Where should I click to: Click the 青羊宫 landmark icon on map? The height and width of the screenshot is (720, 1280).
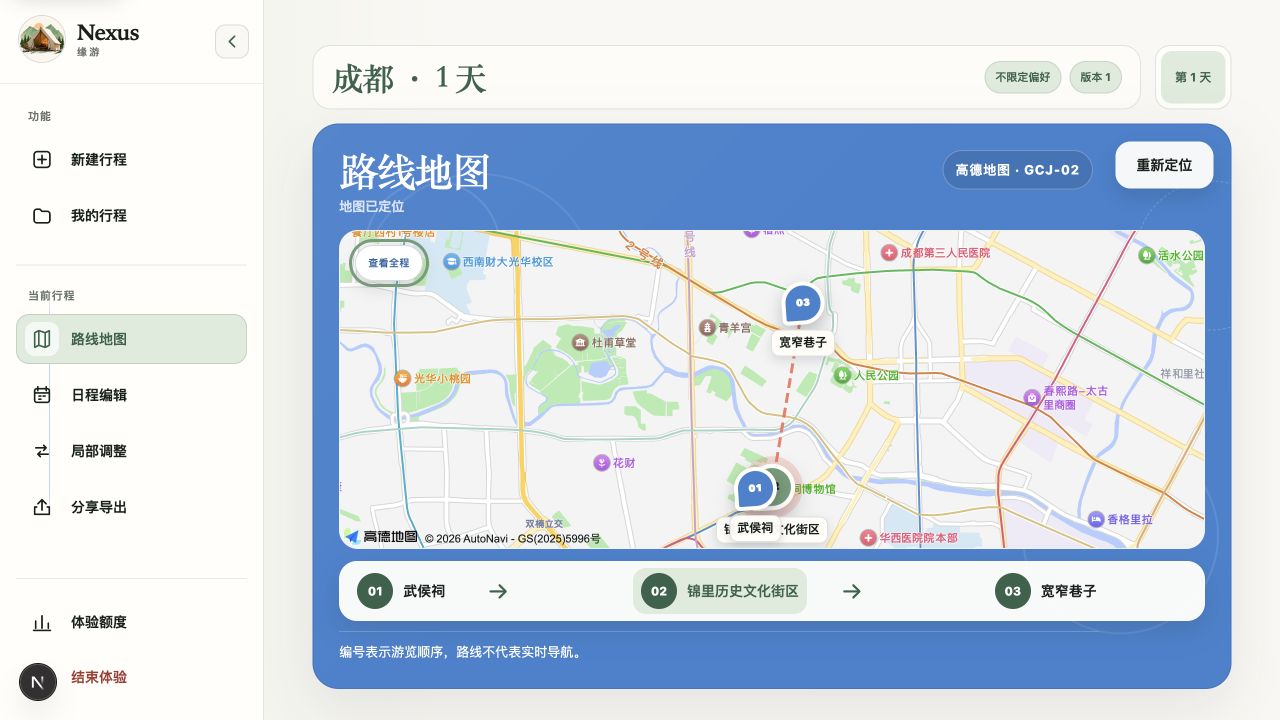pyautogui.click(x=707, y=327)
